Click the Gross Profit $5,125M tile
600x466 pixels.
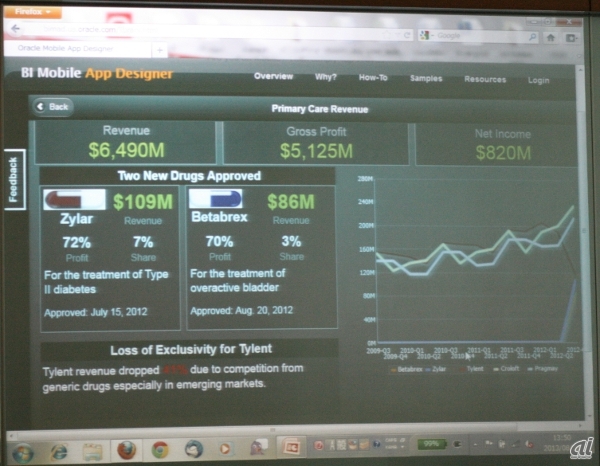[x=316, y=143]
